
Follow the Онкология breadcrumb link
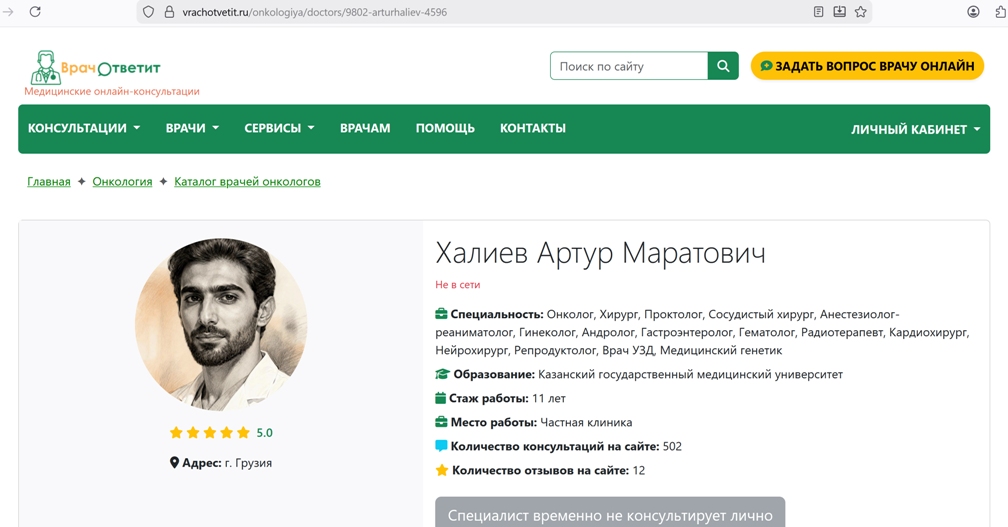(122, 182)
